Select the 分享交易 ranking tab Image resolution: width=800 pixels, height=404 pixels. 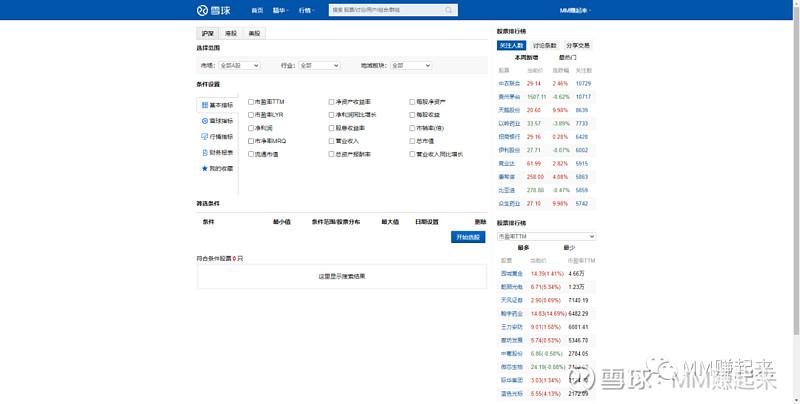point(578,45)
